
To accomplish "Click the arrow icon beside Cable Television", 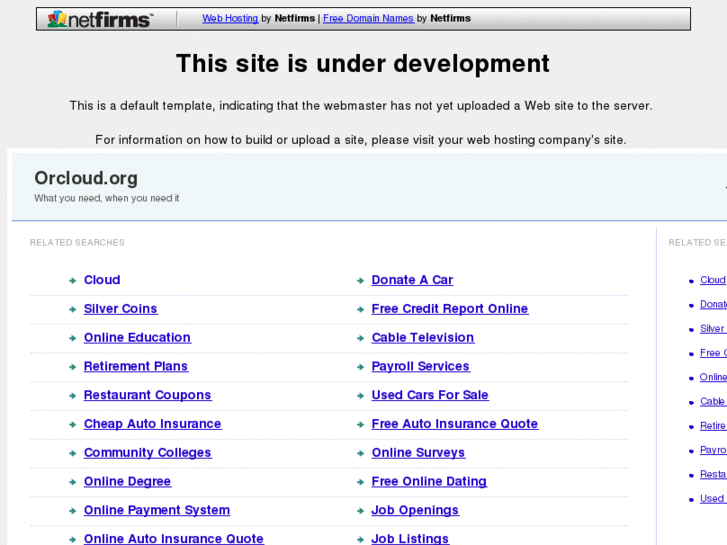I will (360, 338).
